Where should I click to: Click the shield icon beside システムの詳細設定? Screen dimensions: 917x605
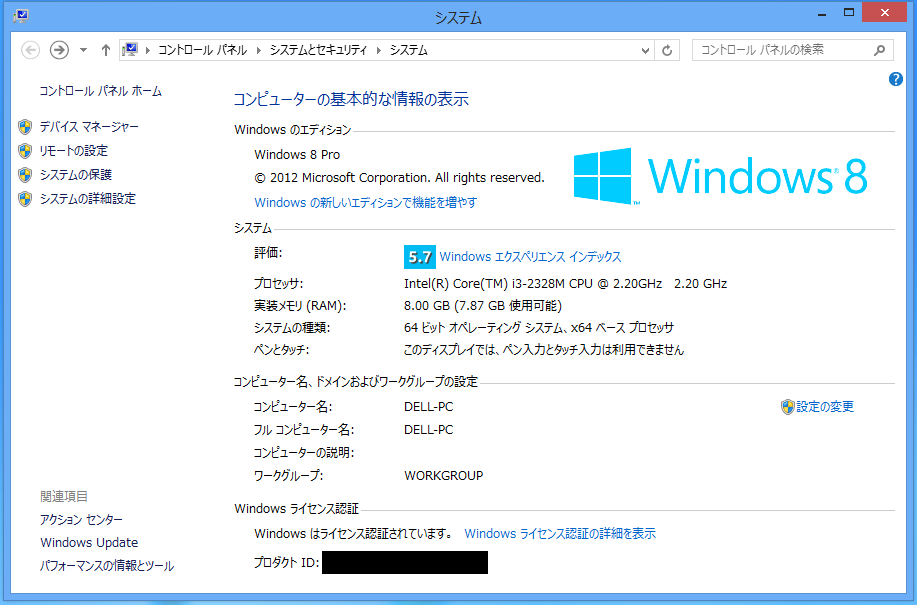pos(25,199)
